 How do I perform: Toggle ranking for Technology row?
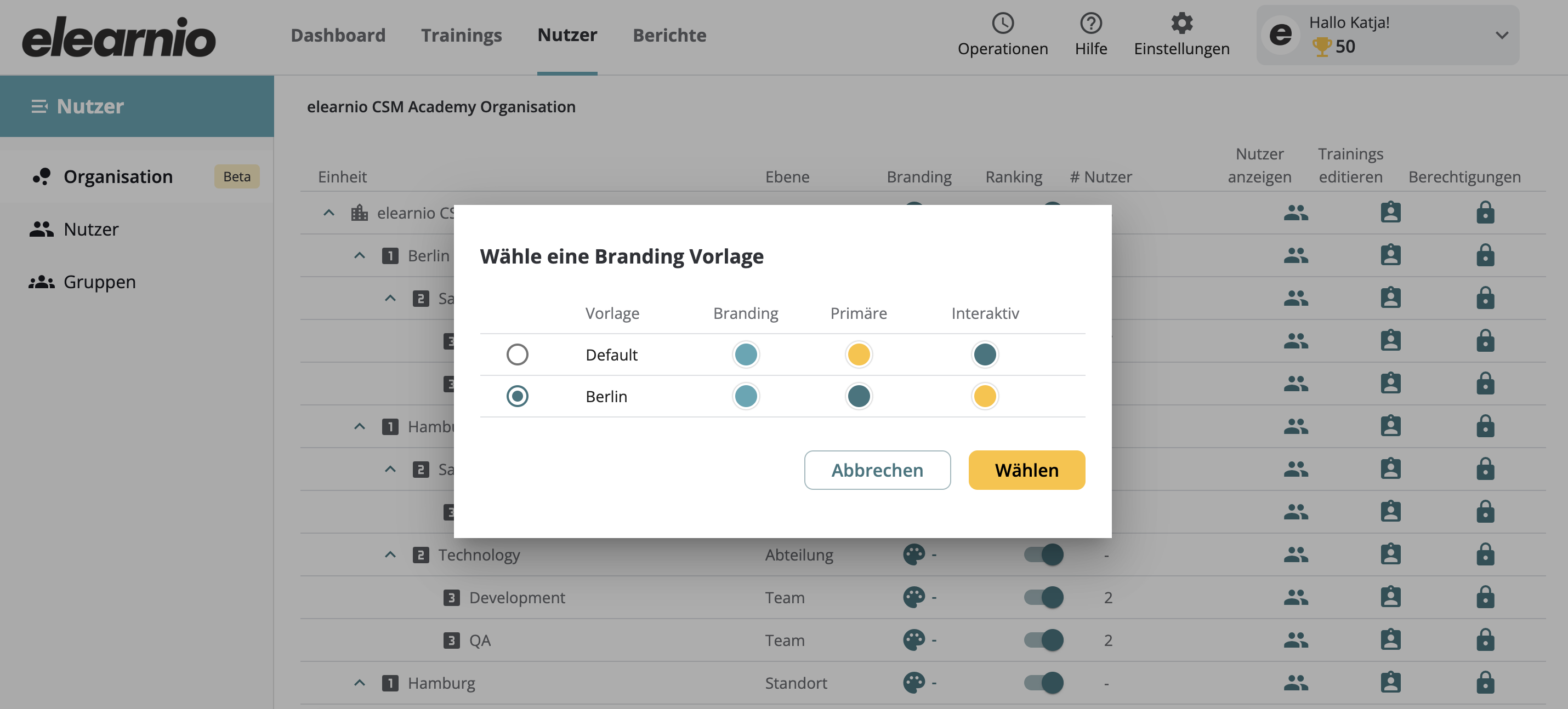(1043, 554)
